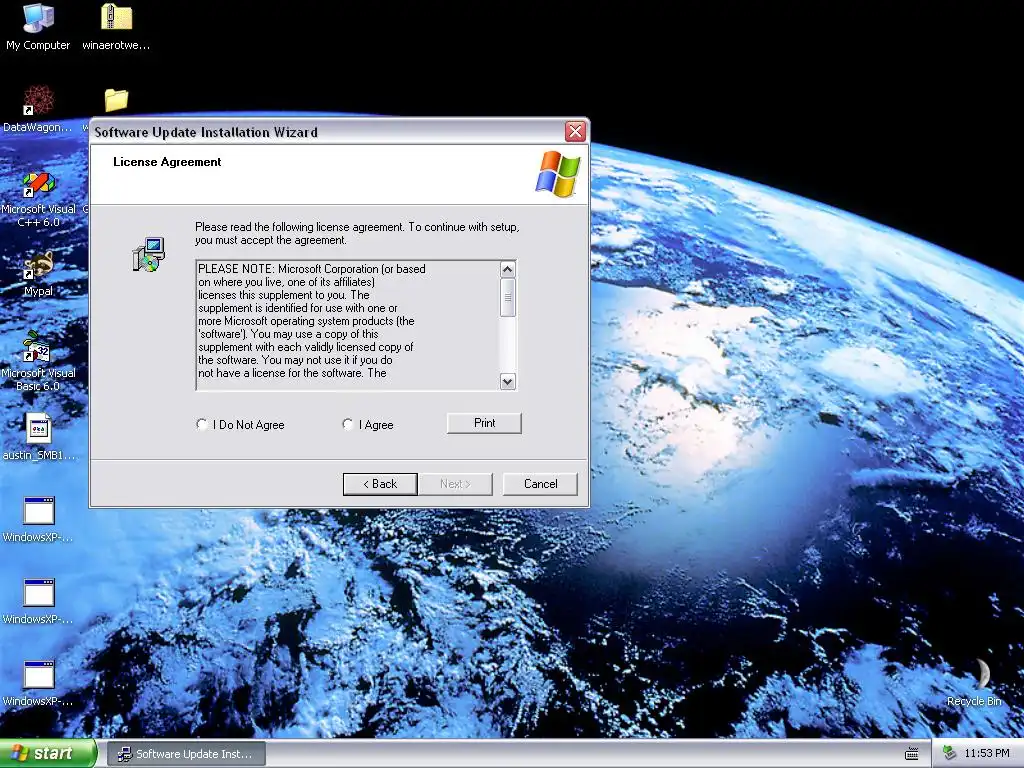Viewport: 1024px width, 768px height.
Task: Close the Software Update Installation Wizard
Action: tap(575, 132)
